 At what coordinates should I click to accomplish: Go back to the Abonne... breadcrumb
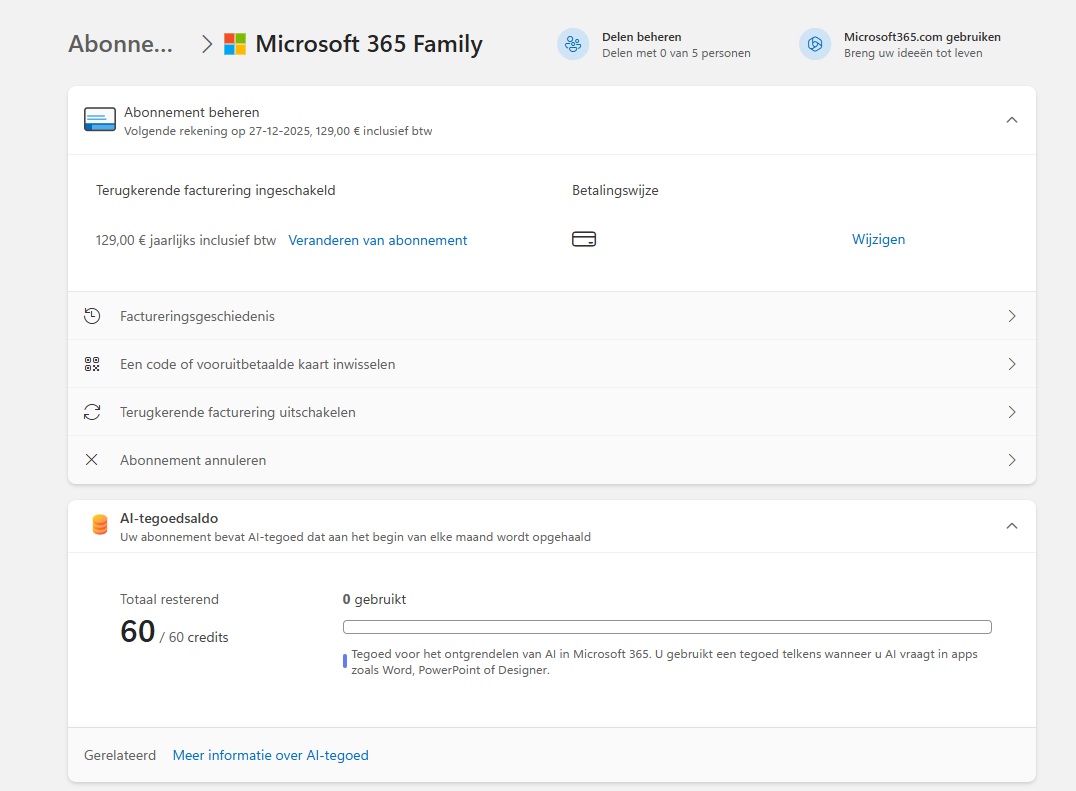click(121, 44)
